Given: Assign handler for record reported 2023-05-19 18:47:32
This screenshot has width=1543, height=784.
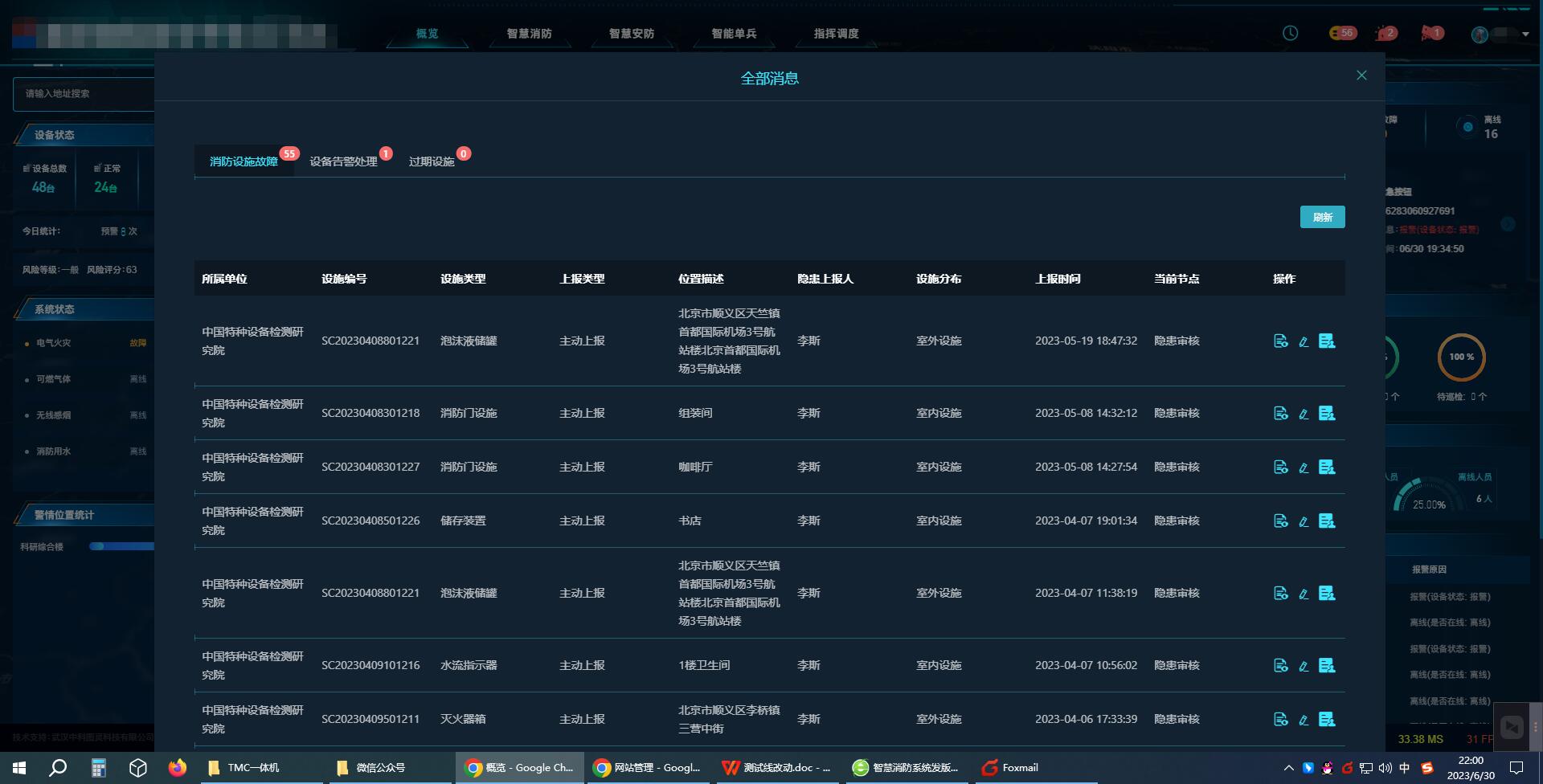Looking at the screenshot, I should coord(1327,341).
